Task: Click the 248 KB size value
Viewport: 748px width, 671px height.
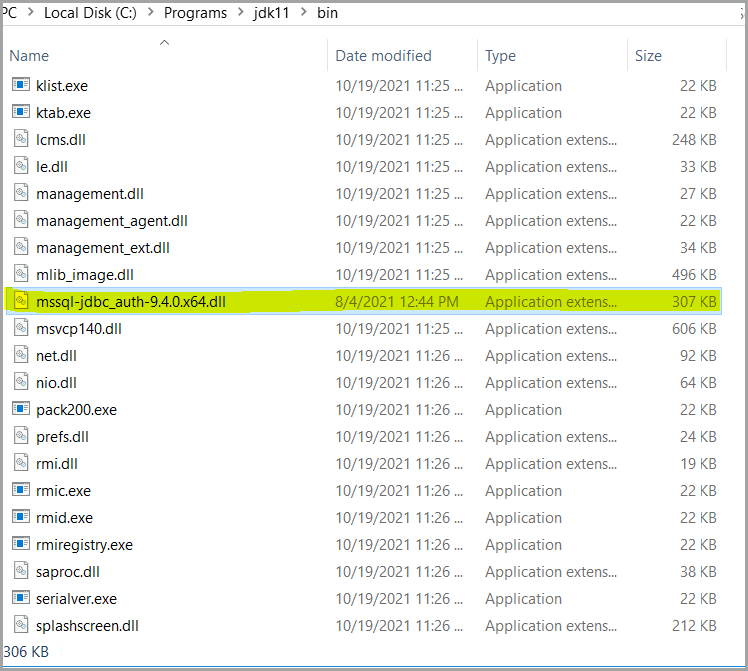Action: pos(694,140)
